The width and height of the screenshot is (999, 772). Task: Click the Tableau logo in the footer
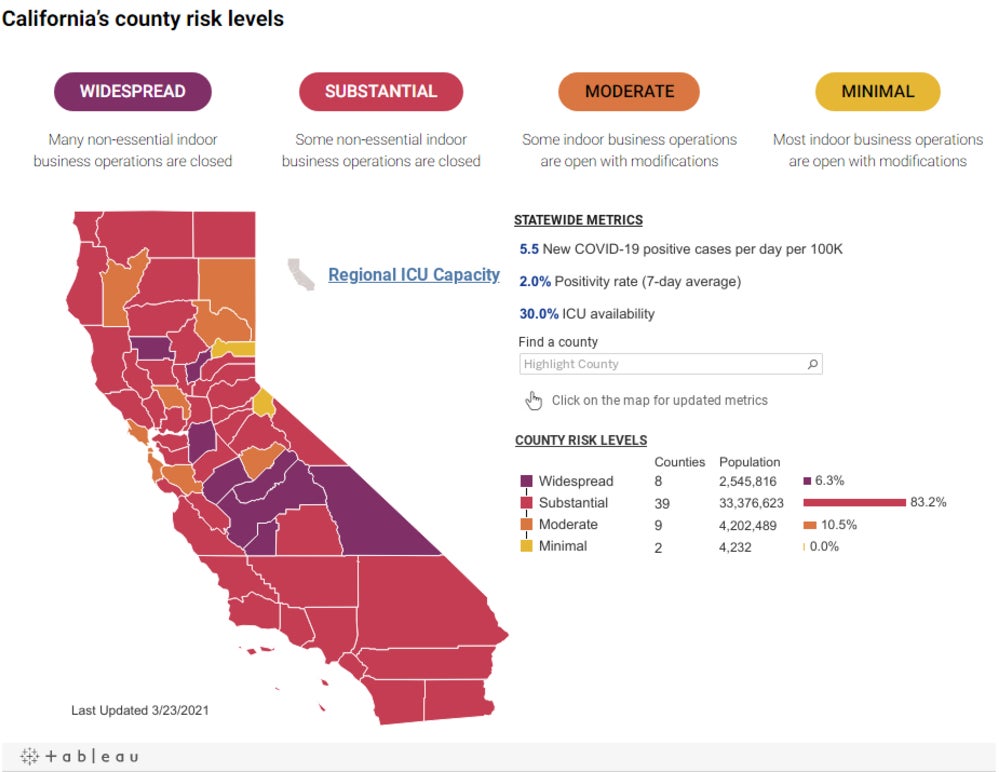pos(80,756)
